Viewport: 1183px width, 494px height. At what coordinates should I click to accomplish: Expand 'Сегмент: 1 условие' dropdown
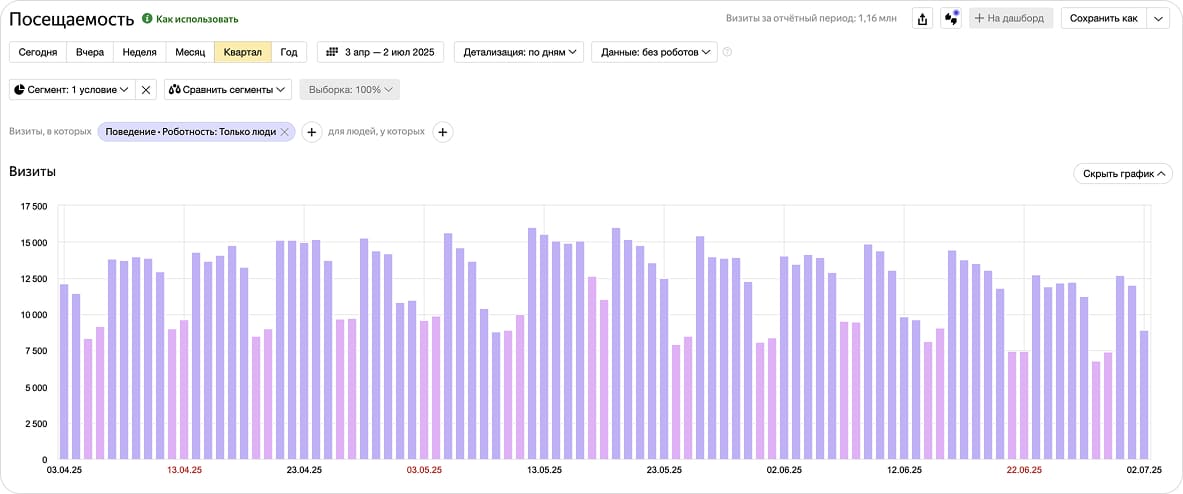coord(72,90)
